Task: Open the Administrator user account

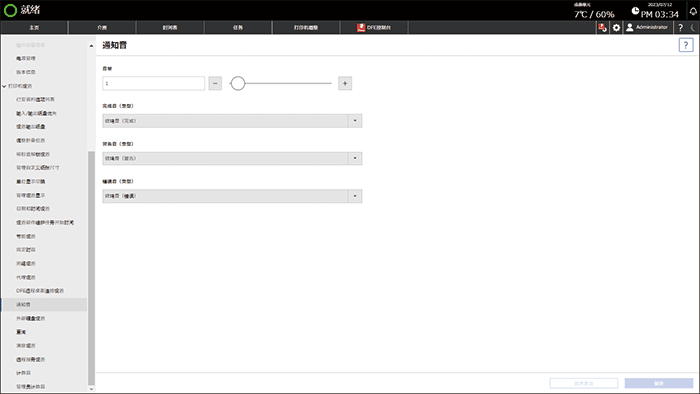Action: [646, 28]
